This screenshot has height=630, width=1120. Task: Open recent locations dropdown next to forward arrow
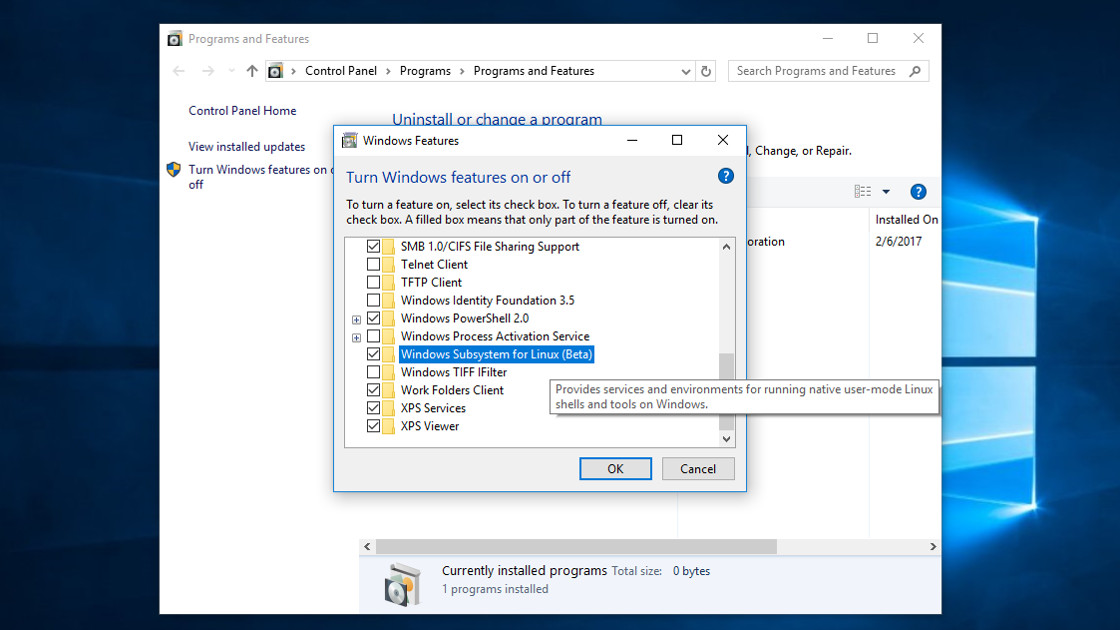[x=231, y=71]
